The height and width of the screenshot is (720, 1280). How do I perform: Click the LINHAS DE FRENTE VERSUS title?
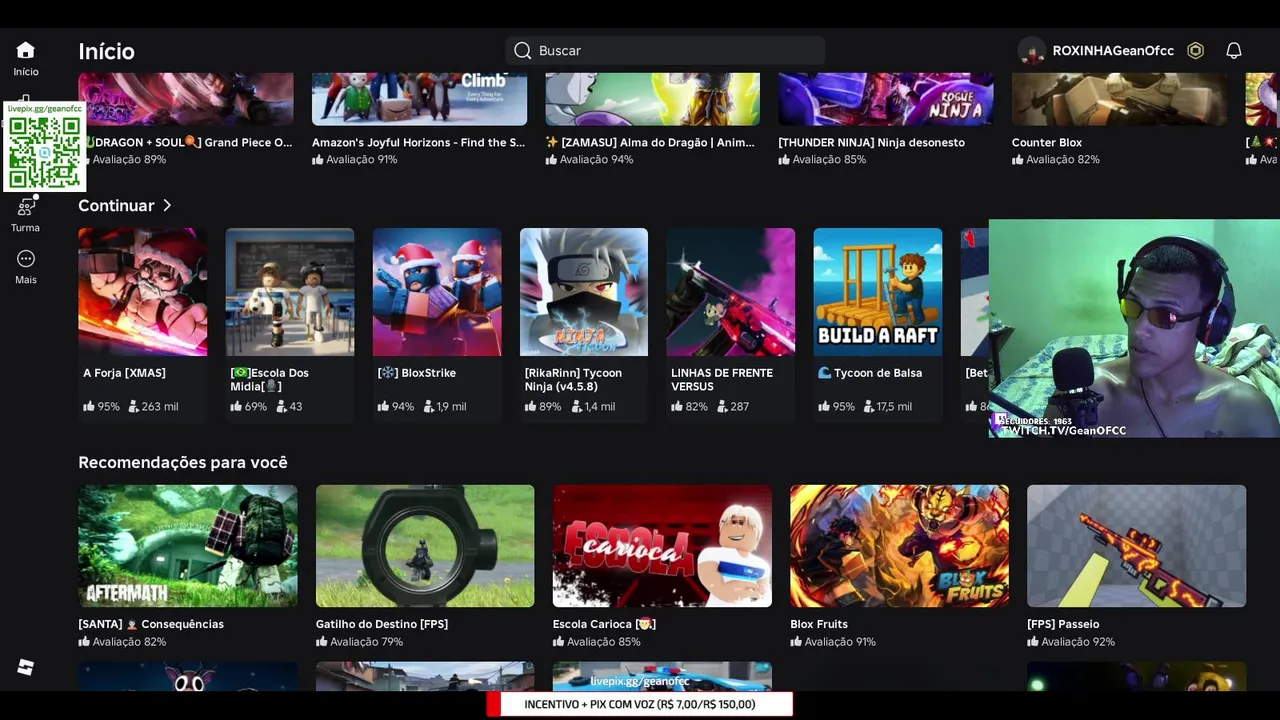(721, 379)
